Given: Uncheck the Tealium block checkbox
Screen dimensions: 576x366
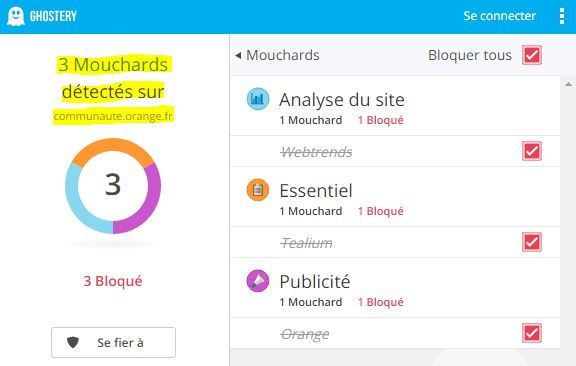Looking at the screenshot, I should [532, 242].
